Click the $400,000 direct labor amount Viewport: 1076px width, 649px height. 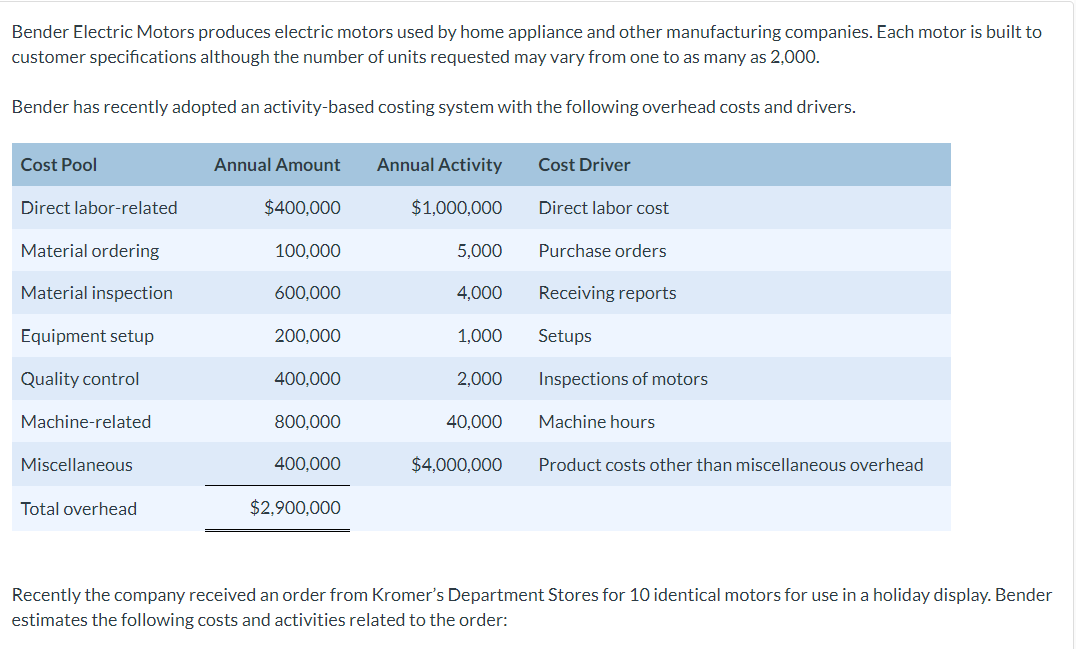(302, 208)
